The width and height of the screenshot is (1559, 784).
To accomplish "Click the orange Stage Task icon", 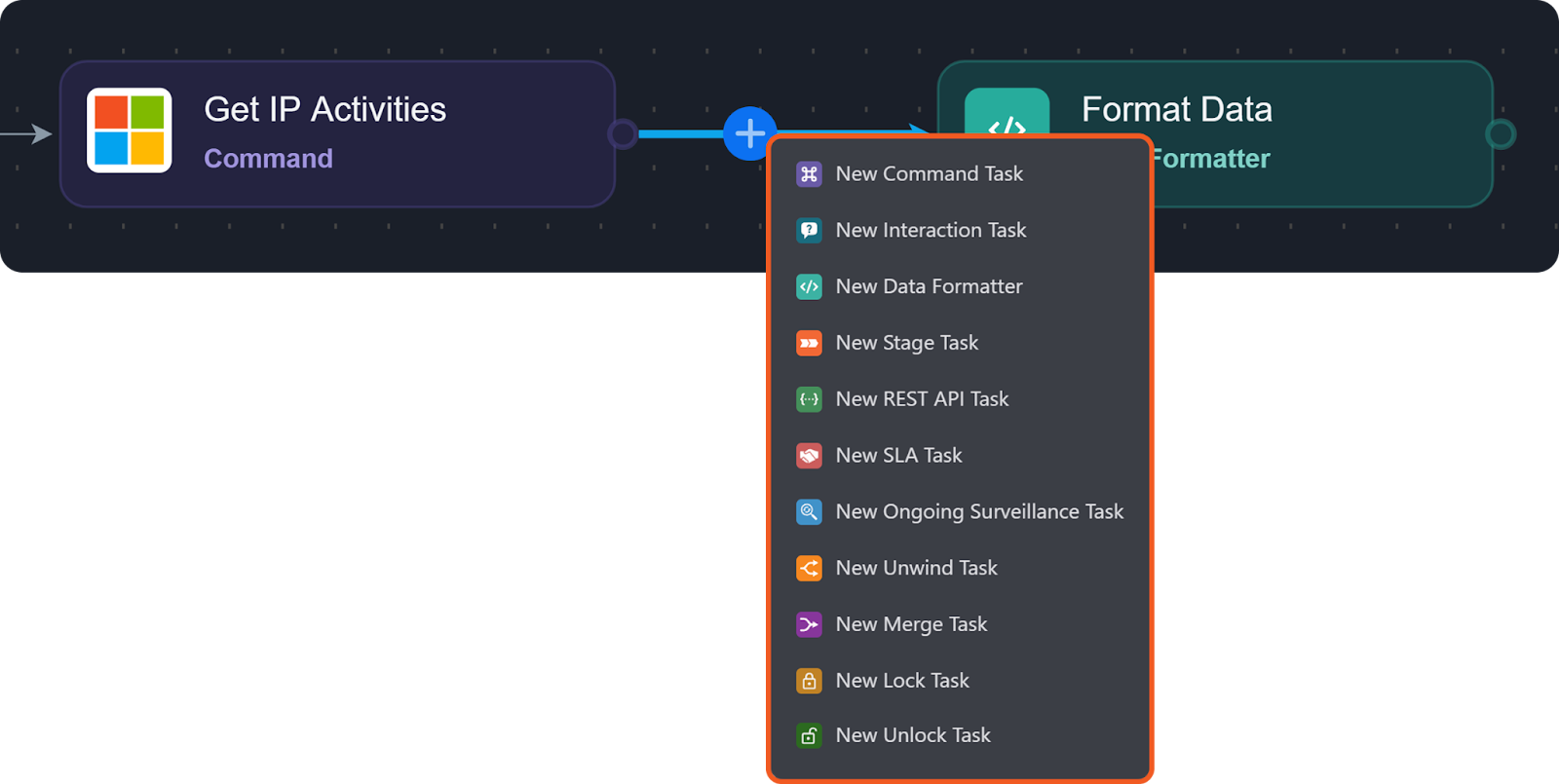I will (x=809, y=343).
